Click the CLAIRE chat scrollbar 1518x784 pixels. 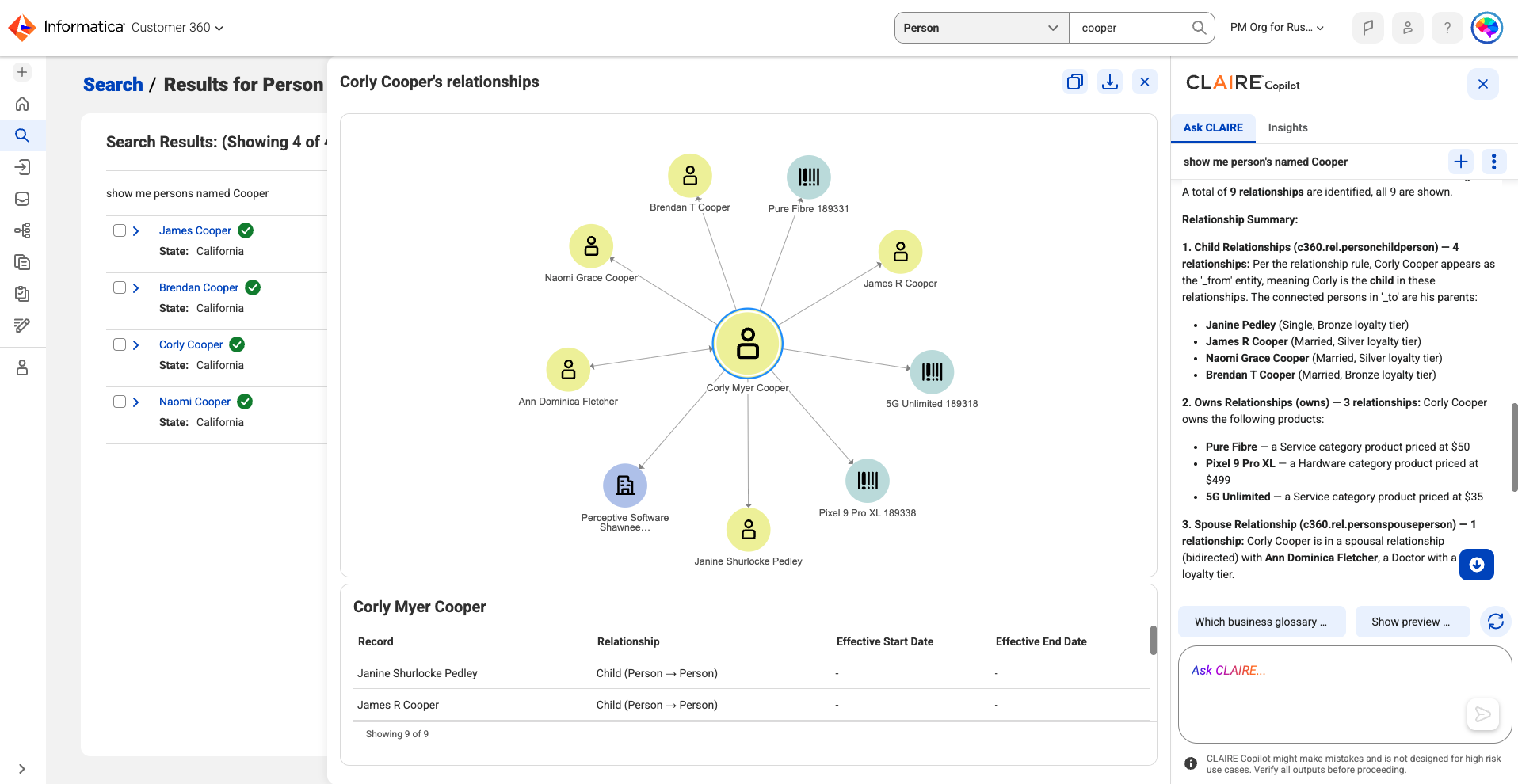coord(1514,447)
